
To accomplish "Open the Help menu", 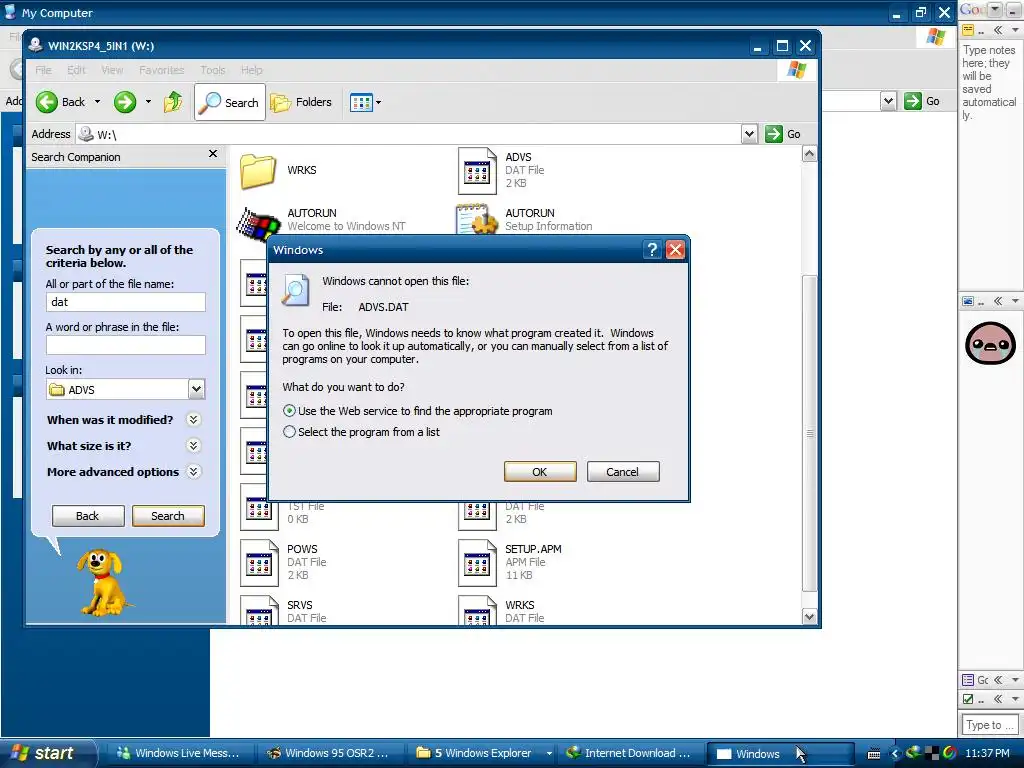I will pos(251,70).
